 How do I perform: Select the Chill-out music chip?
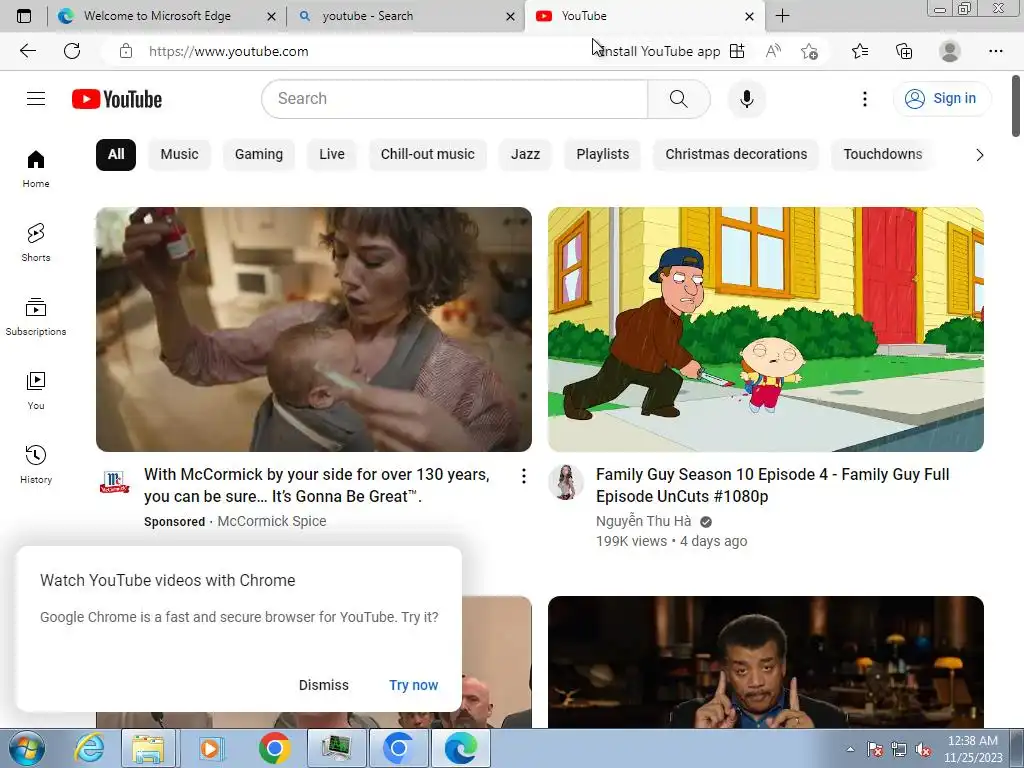tap(428, 155)
